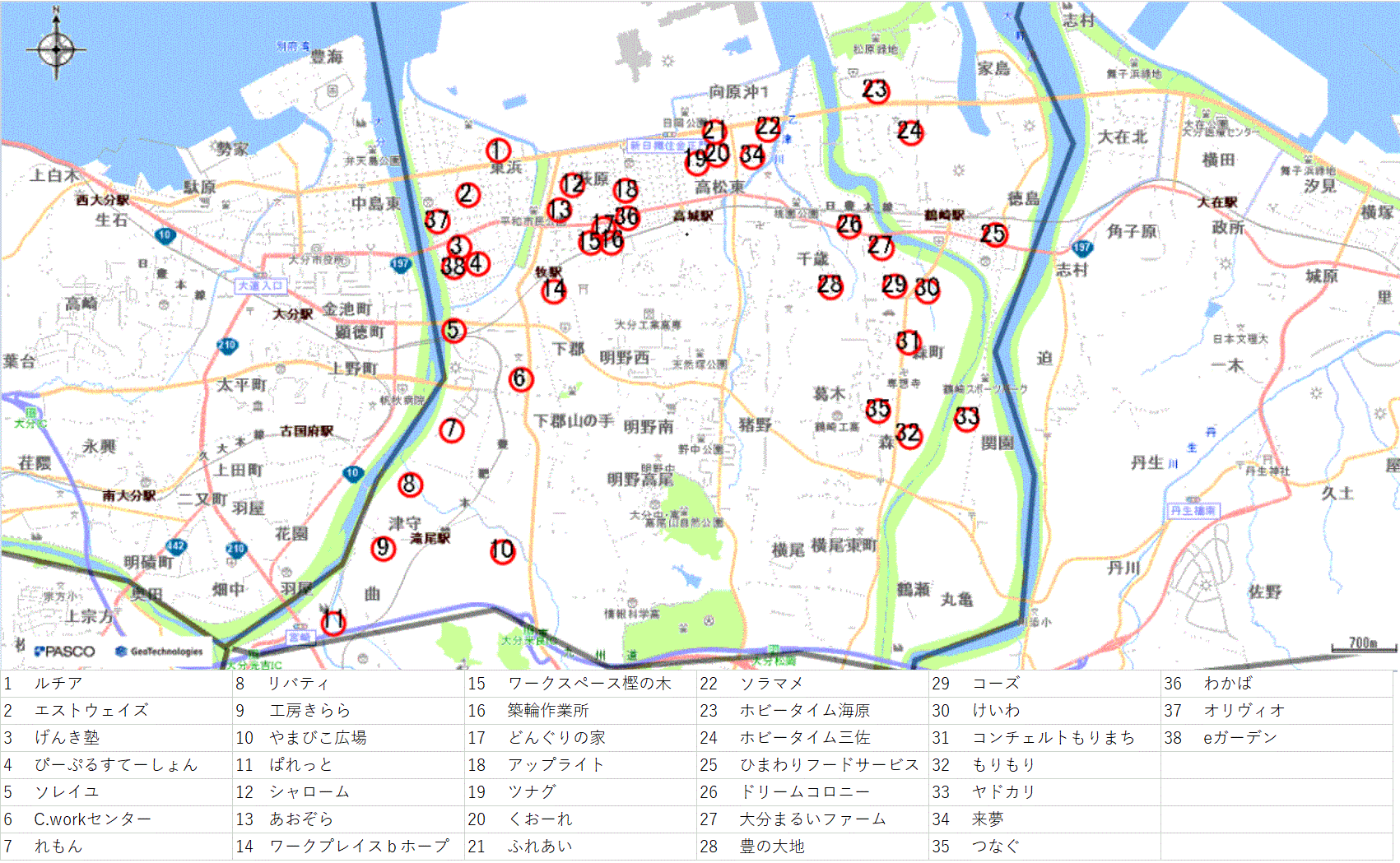Click the 大在駅 station label
The width and height of the screenshot is (1400, 863).
(x=1217, y=202)
